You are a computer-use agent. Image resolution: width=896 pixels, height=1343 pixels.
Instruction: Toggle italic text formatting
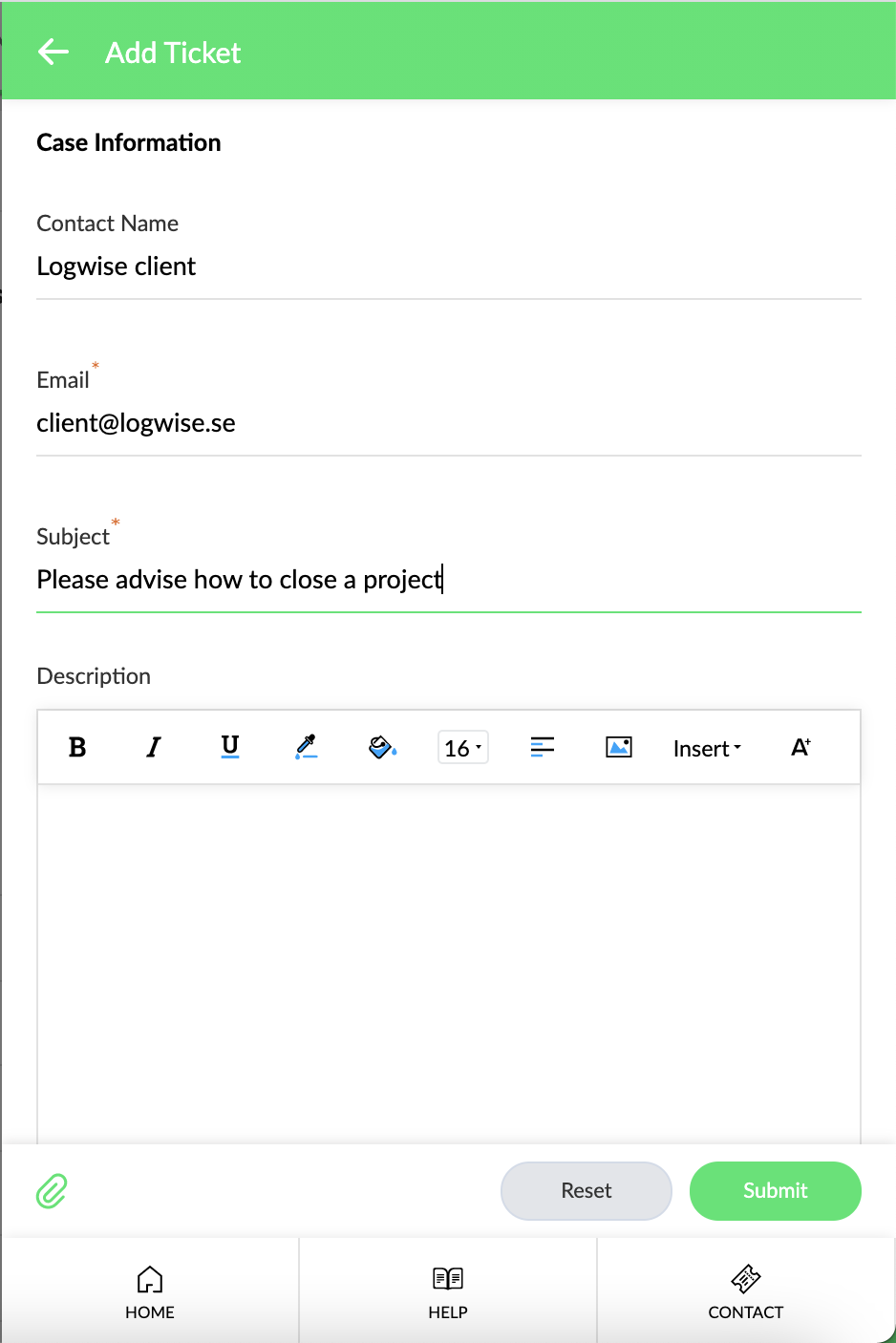pyautogui.click(x=154, y=747)
